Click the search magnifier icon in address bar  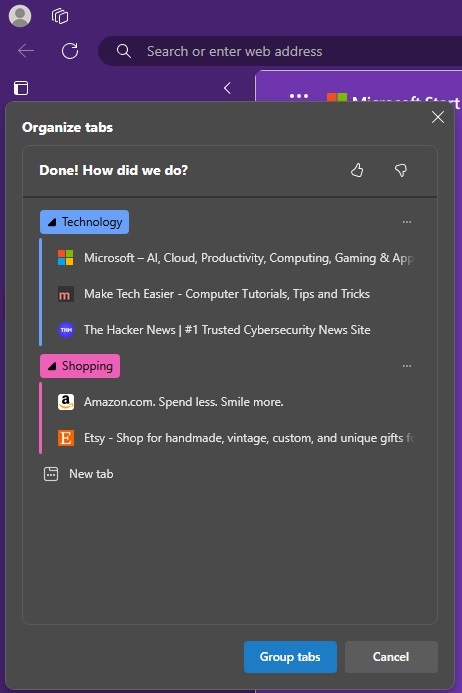tap(124, 51)
